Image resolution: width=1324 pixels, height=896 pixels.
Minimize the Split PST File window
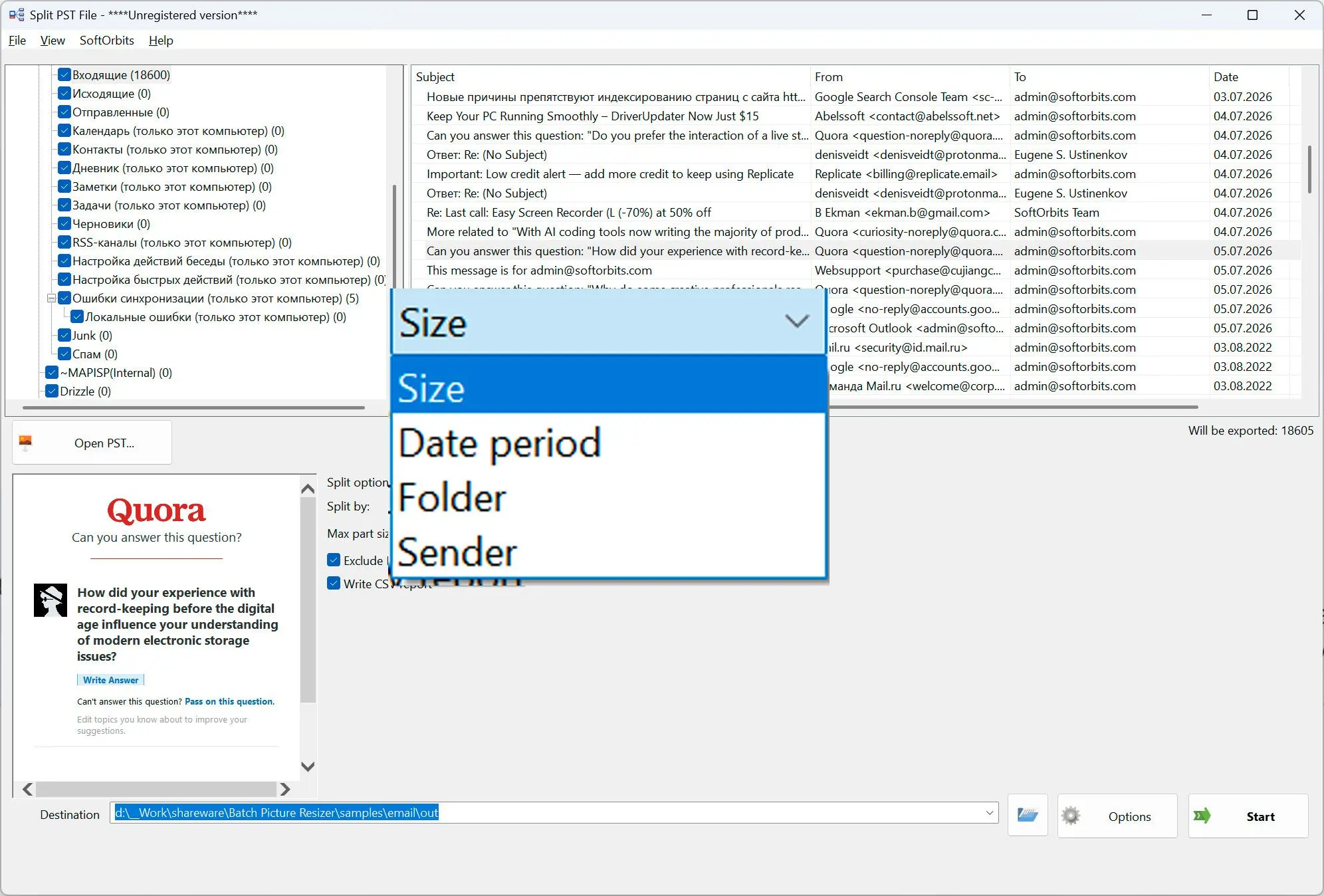pos(1207,15)
